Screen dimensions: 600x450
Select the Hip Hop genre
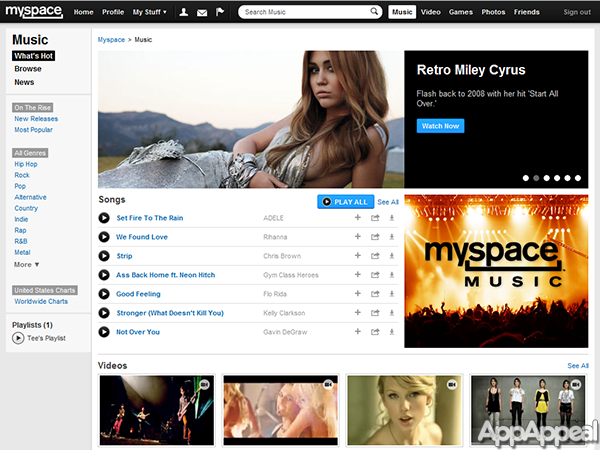coord(26,164)
